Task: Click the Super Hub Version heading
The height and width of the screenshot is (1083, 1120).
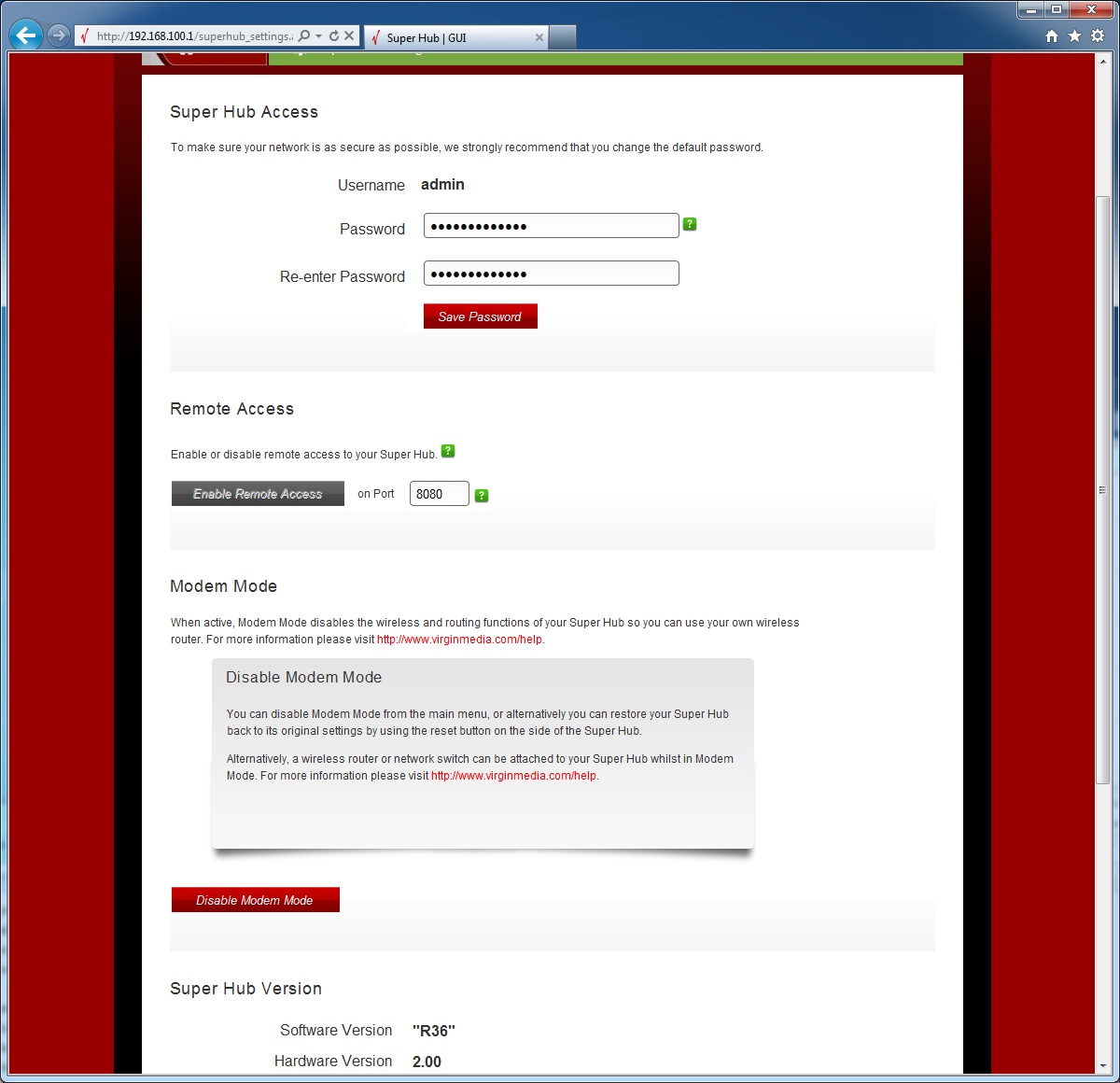Action: 246,989
